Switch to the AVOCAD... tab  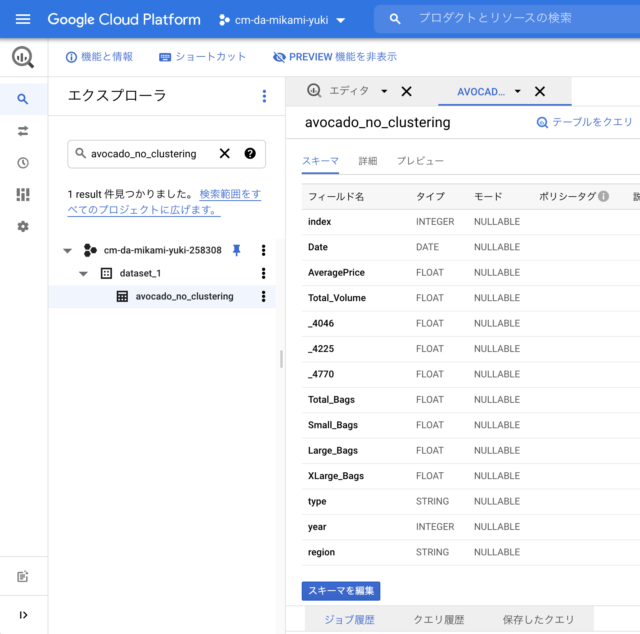coord(480,92)
